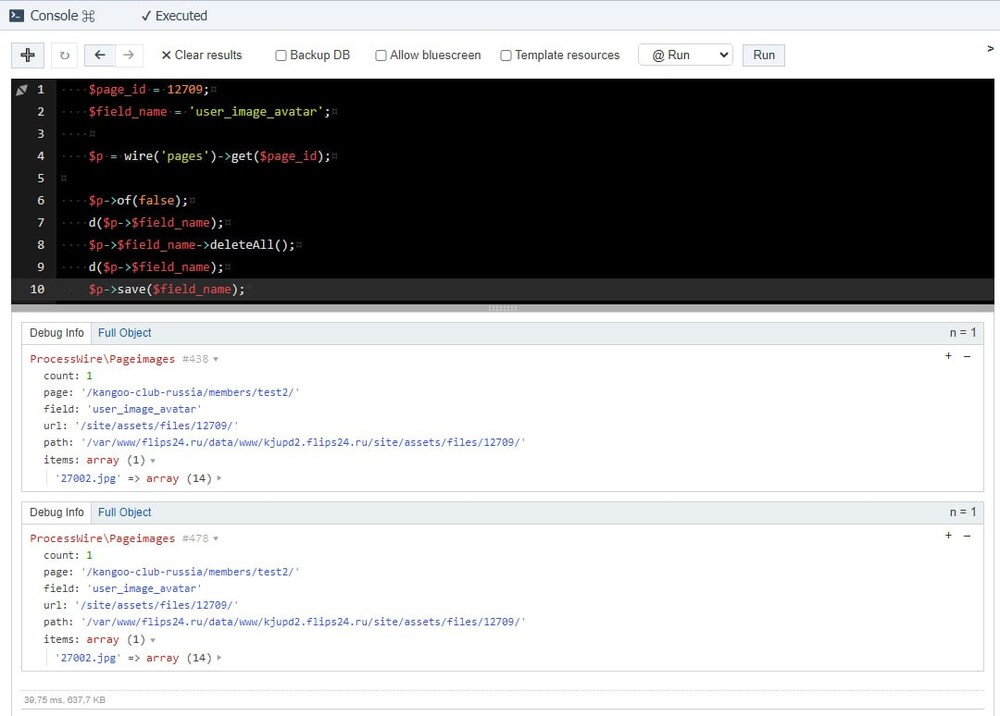
Task: Select Debug Info tab in second result
Action: pos(57,513)
